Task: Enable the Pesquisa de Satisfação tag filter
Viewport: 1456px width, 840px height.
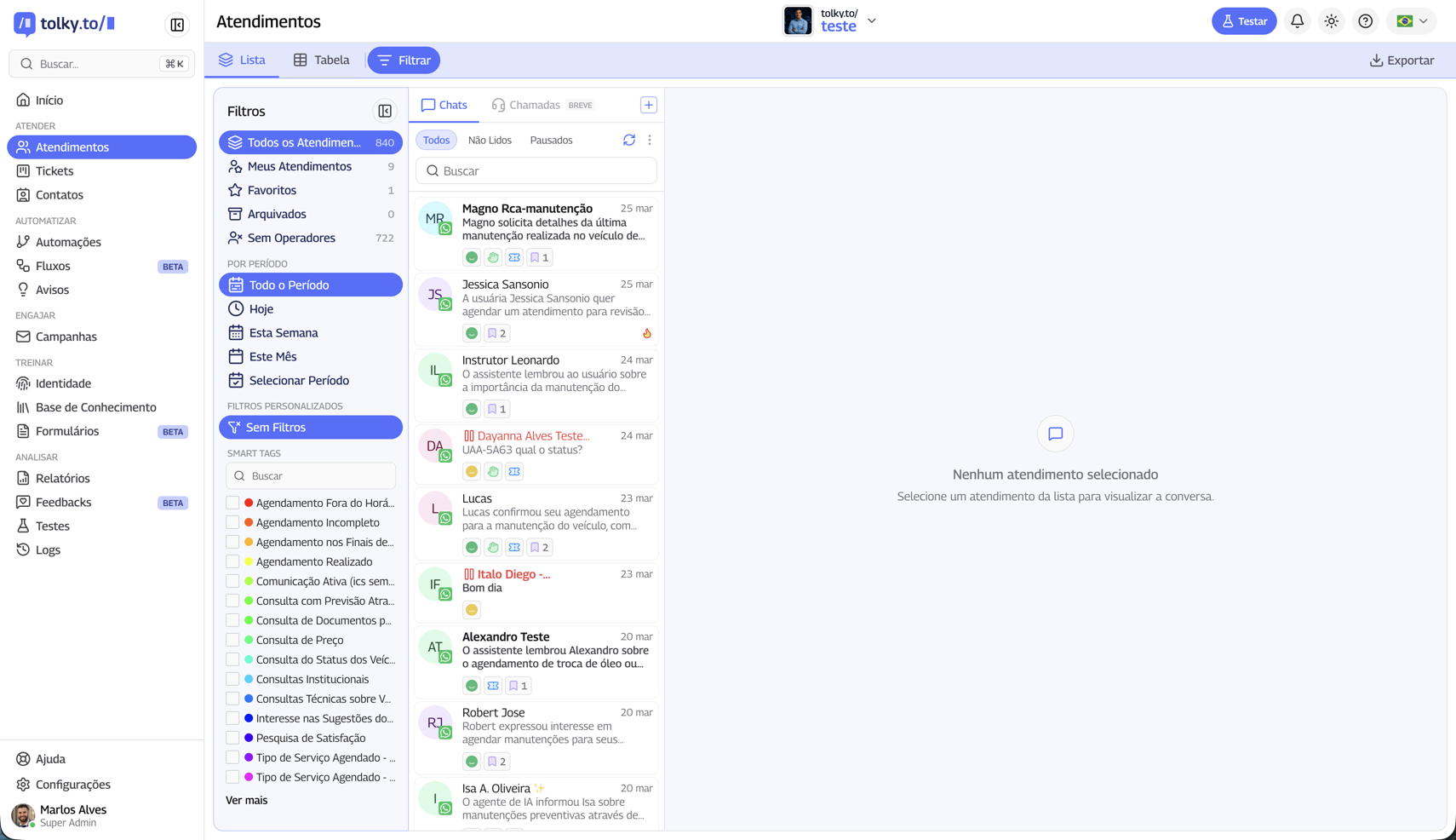Action: click(233, 737)
